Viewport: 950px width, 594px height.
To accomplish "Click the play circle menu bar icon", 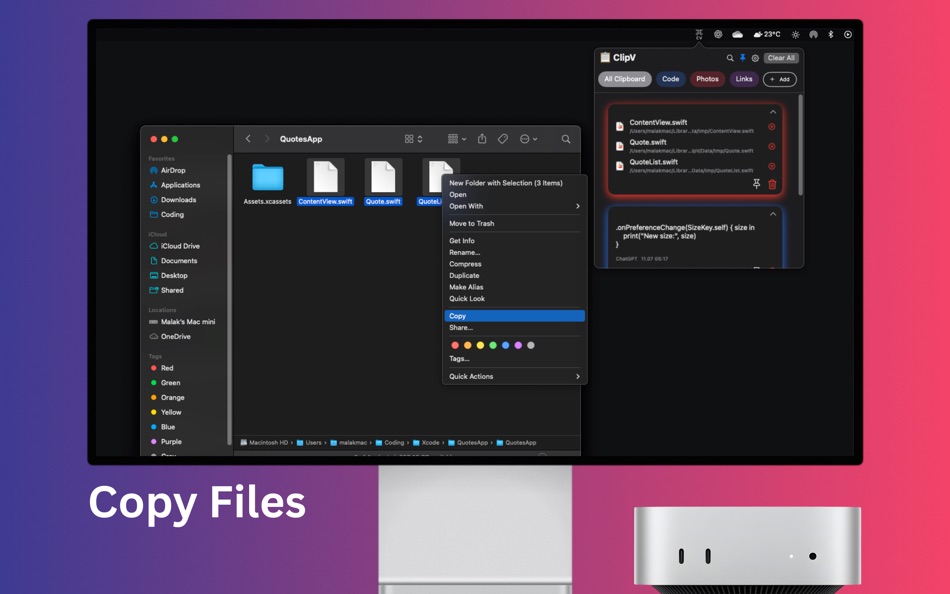I will coord(848,35).
